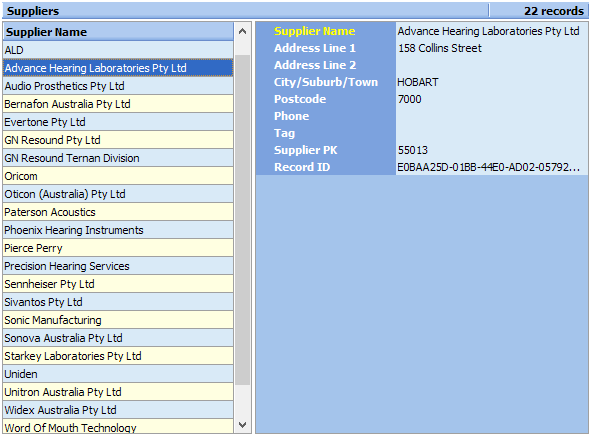
Task: Click the empty Phone value field
Action: [x=491, y=116]
